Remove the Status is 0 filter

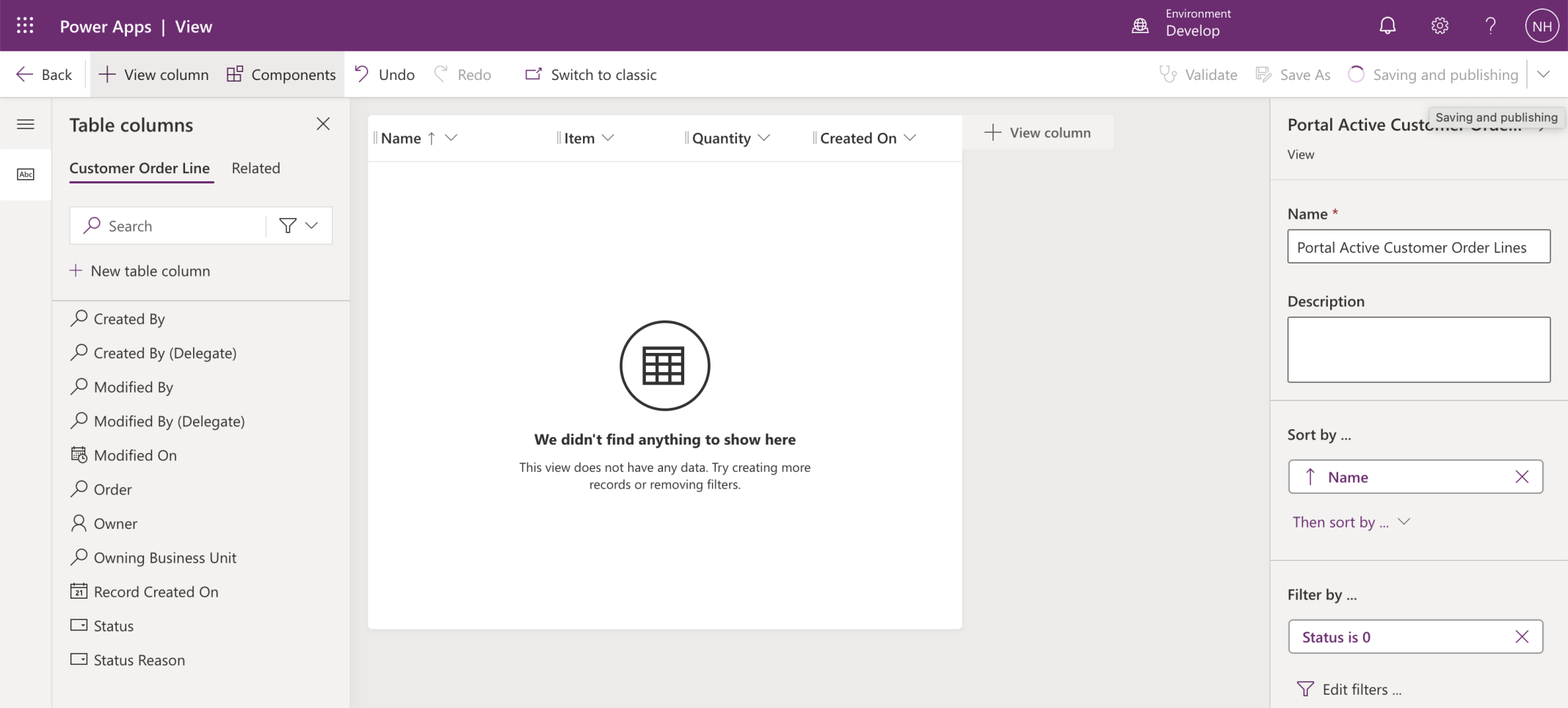[1522, 637]
